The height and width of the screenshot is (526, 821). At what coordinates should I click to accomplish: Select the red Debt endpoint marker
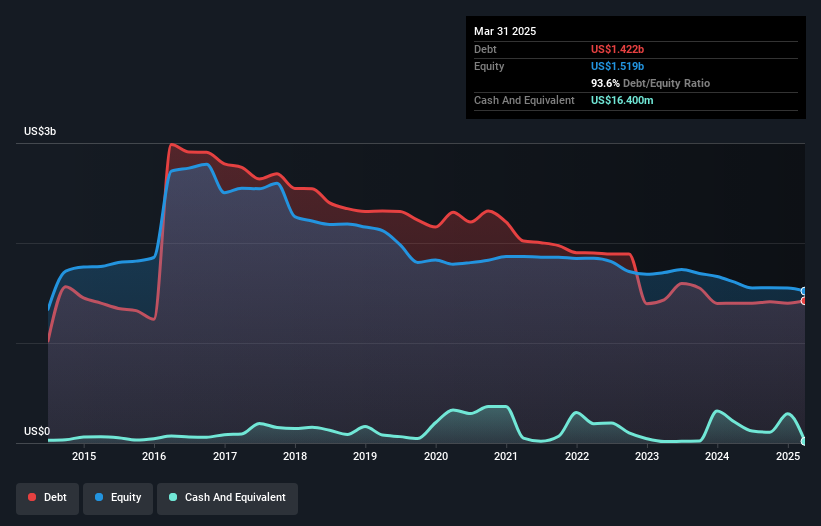point(804,301)
